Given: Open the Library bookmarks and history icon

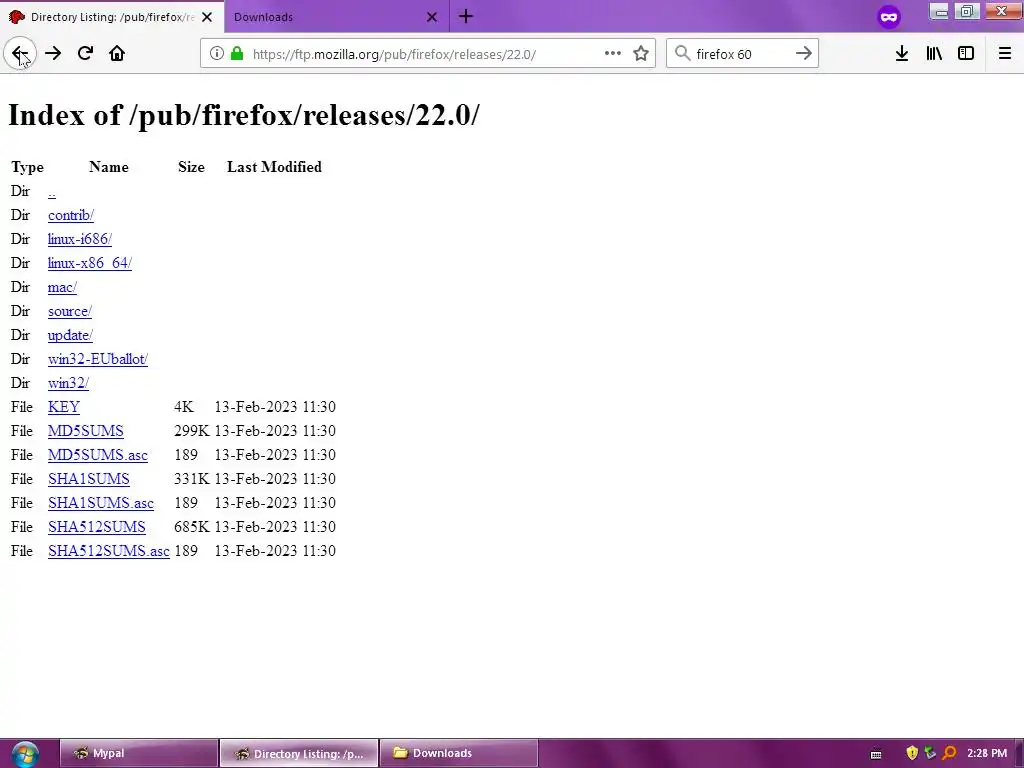Looking at the screenshot, I should 934,54.
